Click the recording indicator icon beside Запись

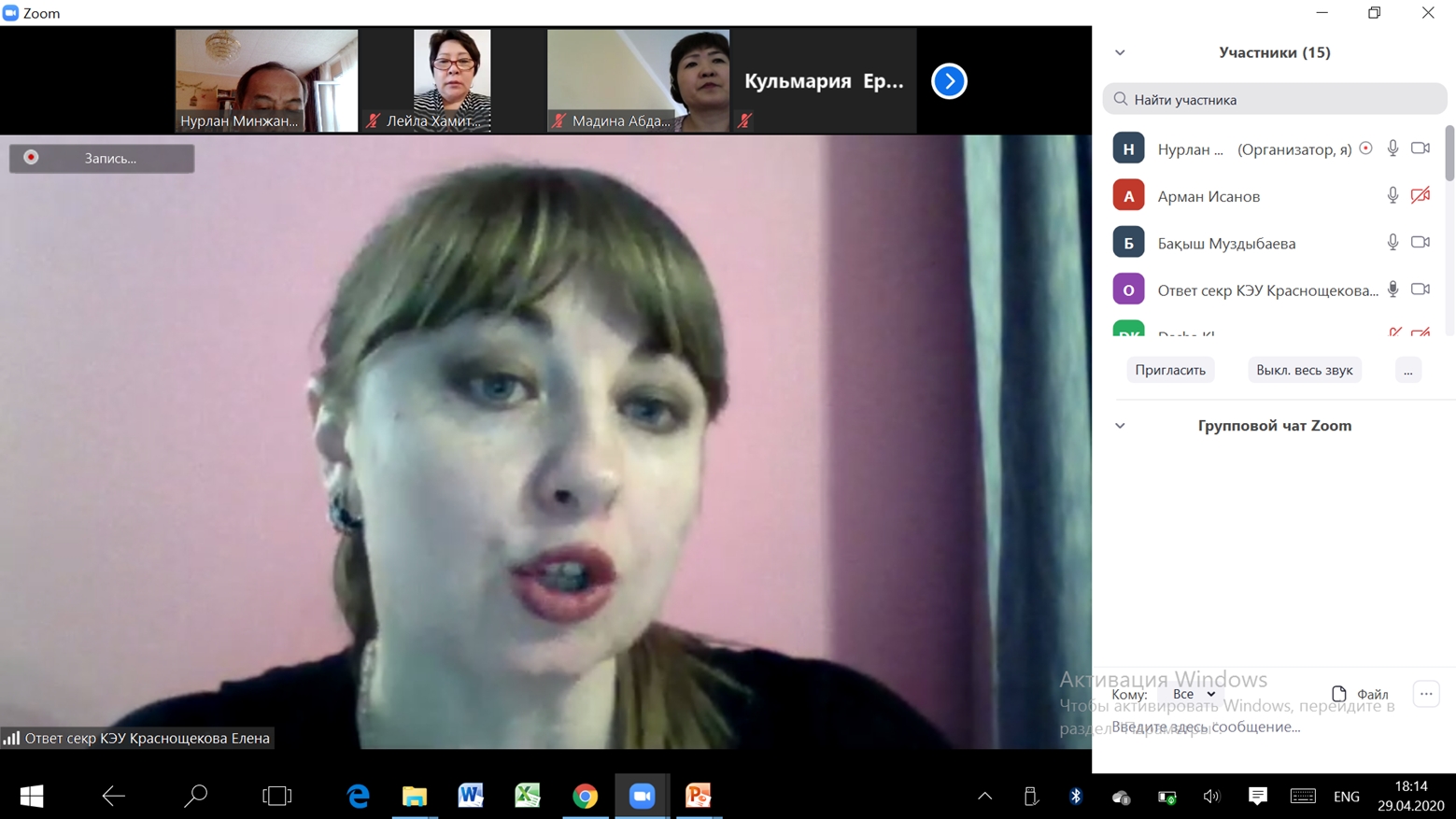tap(31, 158)
